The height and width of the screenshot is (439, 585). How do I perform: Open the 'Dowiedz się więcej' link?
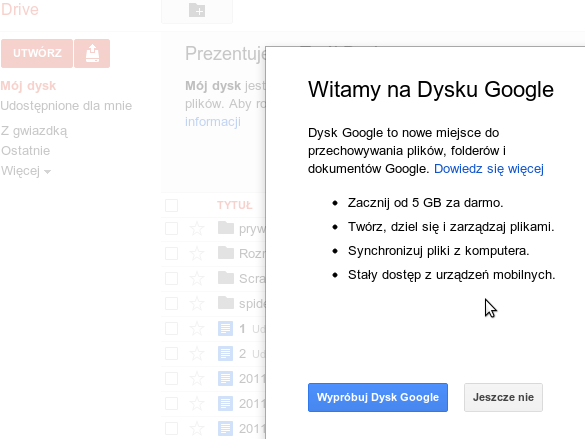tap(489, 169)
